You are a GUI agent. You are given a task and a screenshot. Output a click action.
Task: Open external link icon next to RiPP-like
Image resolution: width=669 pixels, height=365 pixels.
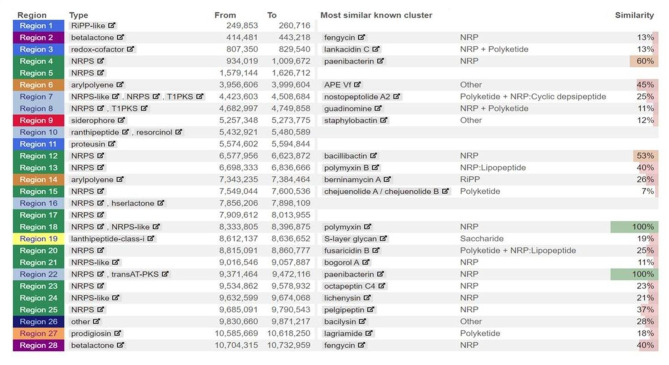[112, 25]
